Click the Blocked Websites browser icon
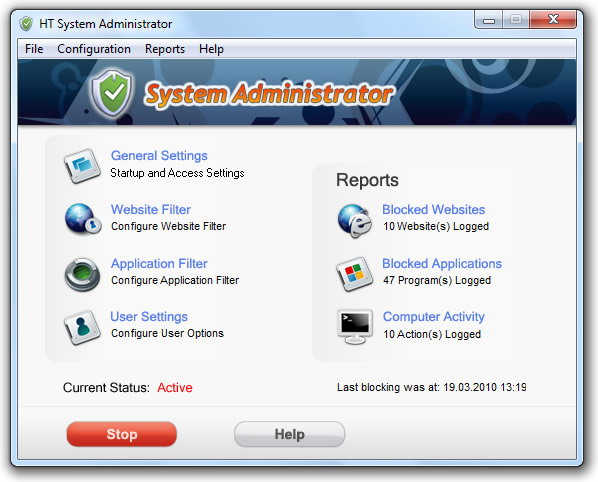 click(x=355, y=221)
